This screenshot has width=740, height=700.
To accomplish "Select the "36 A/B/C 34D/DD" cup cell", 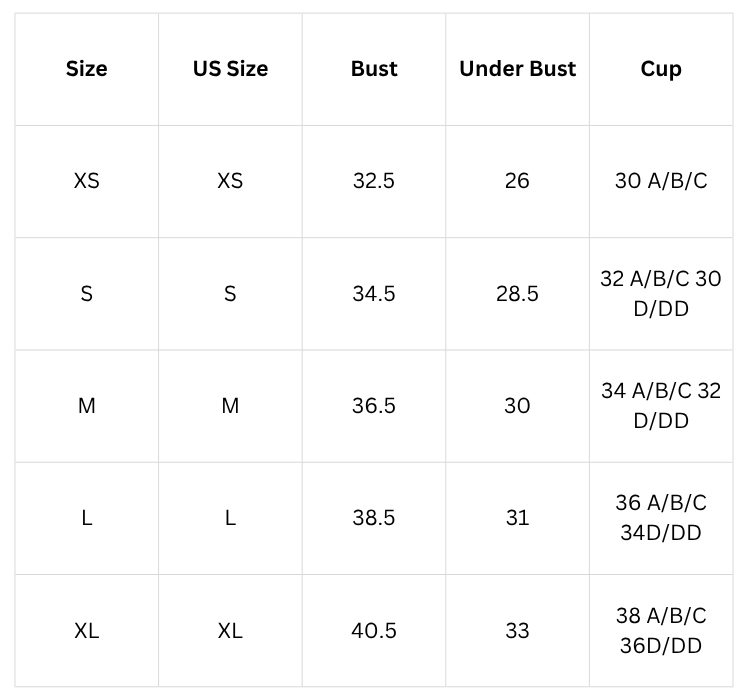I will 661,518.
